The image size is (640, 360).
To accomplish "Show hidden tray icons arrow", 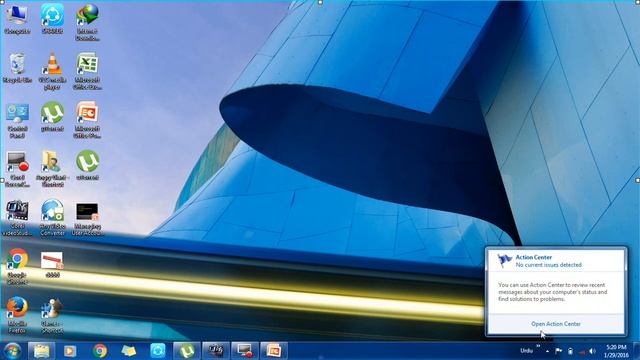I will pos(547,351).
